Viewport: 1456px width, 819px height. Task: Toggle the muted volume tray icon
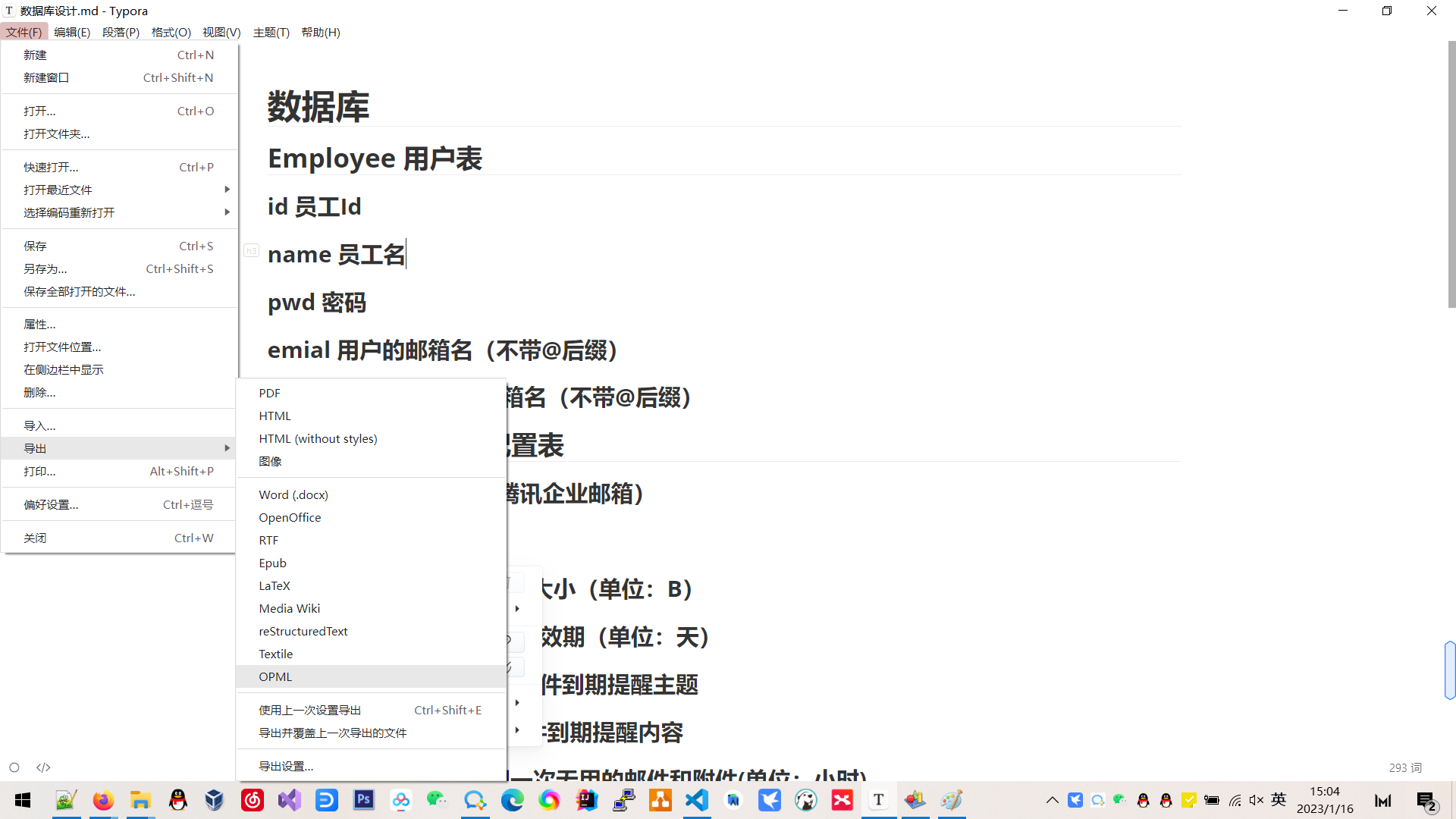(1257, 800)
